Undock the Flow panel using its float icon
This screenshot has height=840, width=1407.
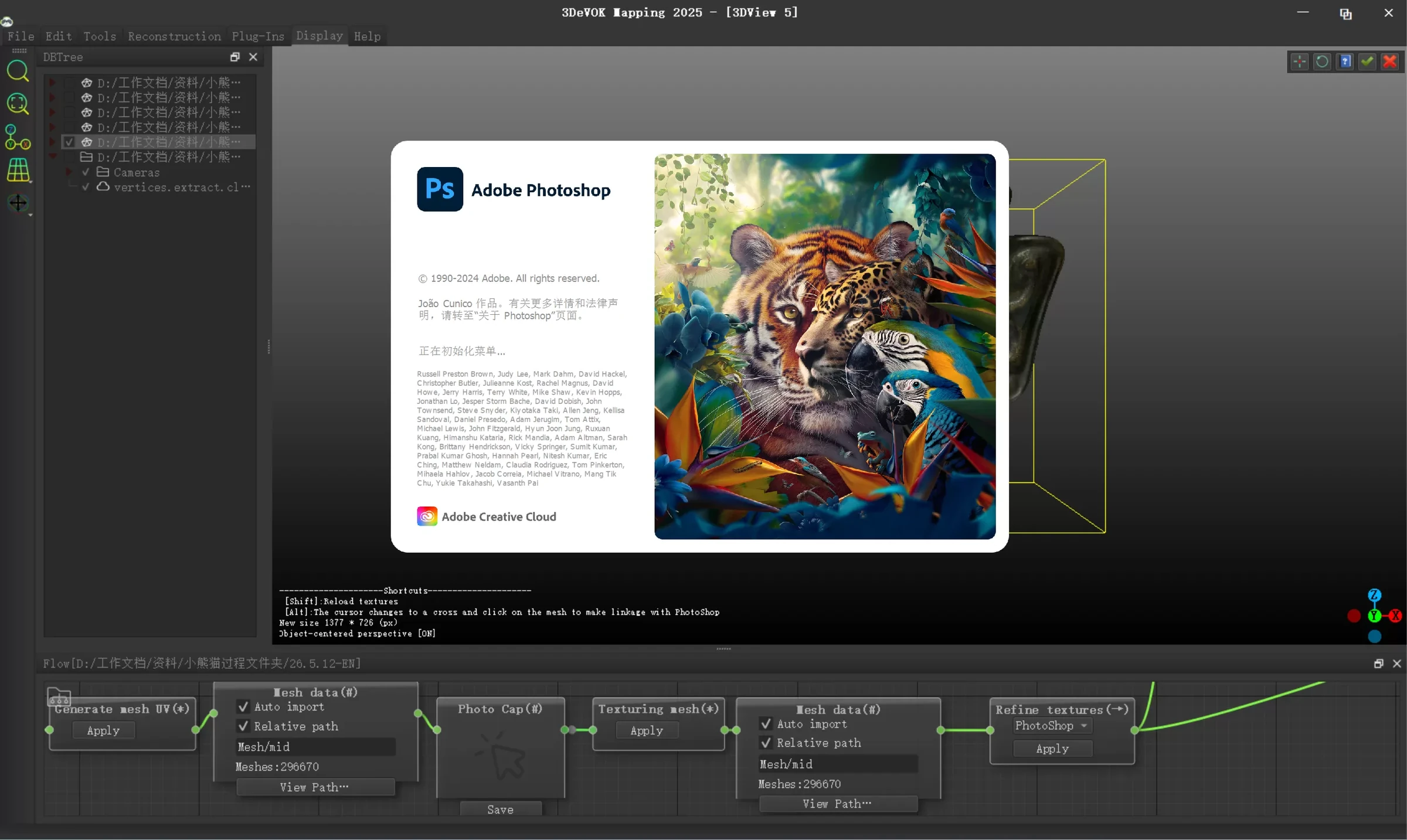[x=1378, y=664]
